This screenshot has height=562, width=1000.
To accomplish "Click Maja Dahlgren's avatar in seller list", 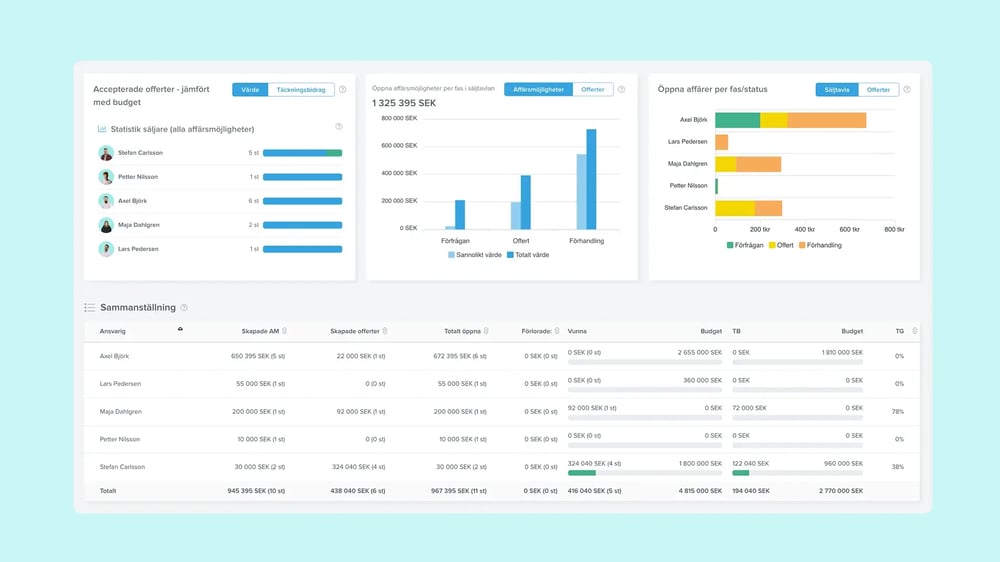I will [106, 225].
